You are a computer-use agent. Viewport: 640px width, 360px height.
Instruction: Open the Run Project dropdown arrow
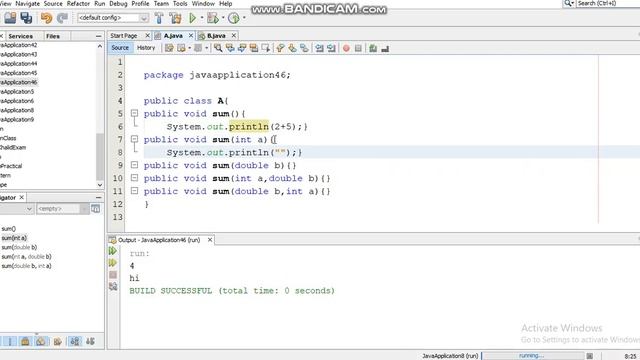pyautogui.click(x=202, y=18)
